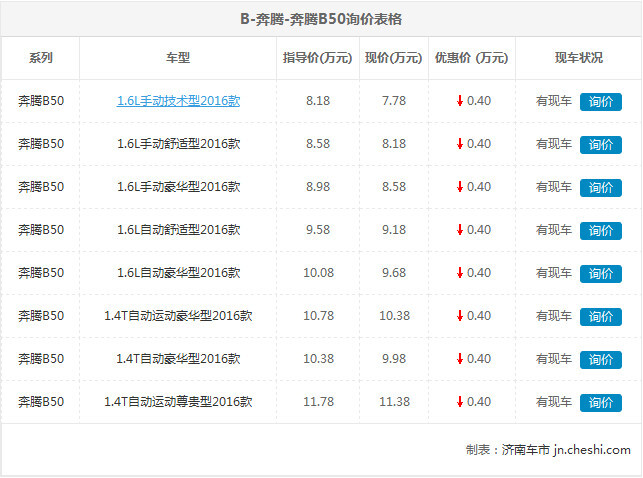Request quote for 1.4T自动豪华型2016款

click(601, 360)
